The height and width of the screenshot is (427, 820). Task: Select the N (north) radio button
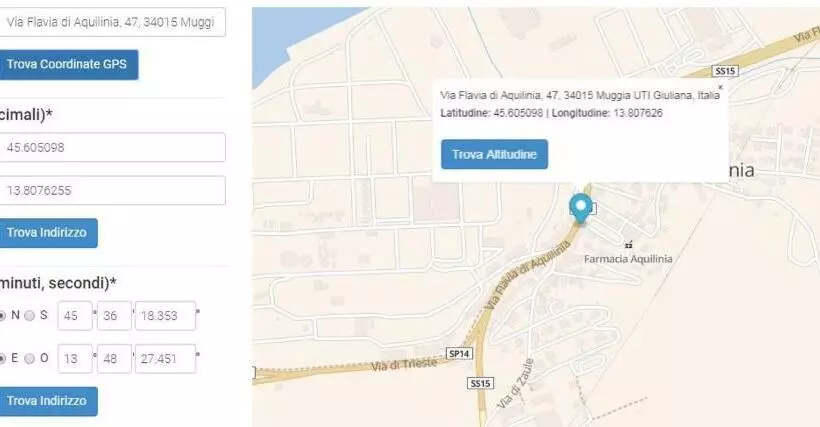click(x=3, y=315)
